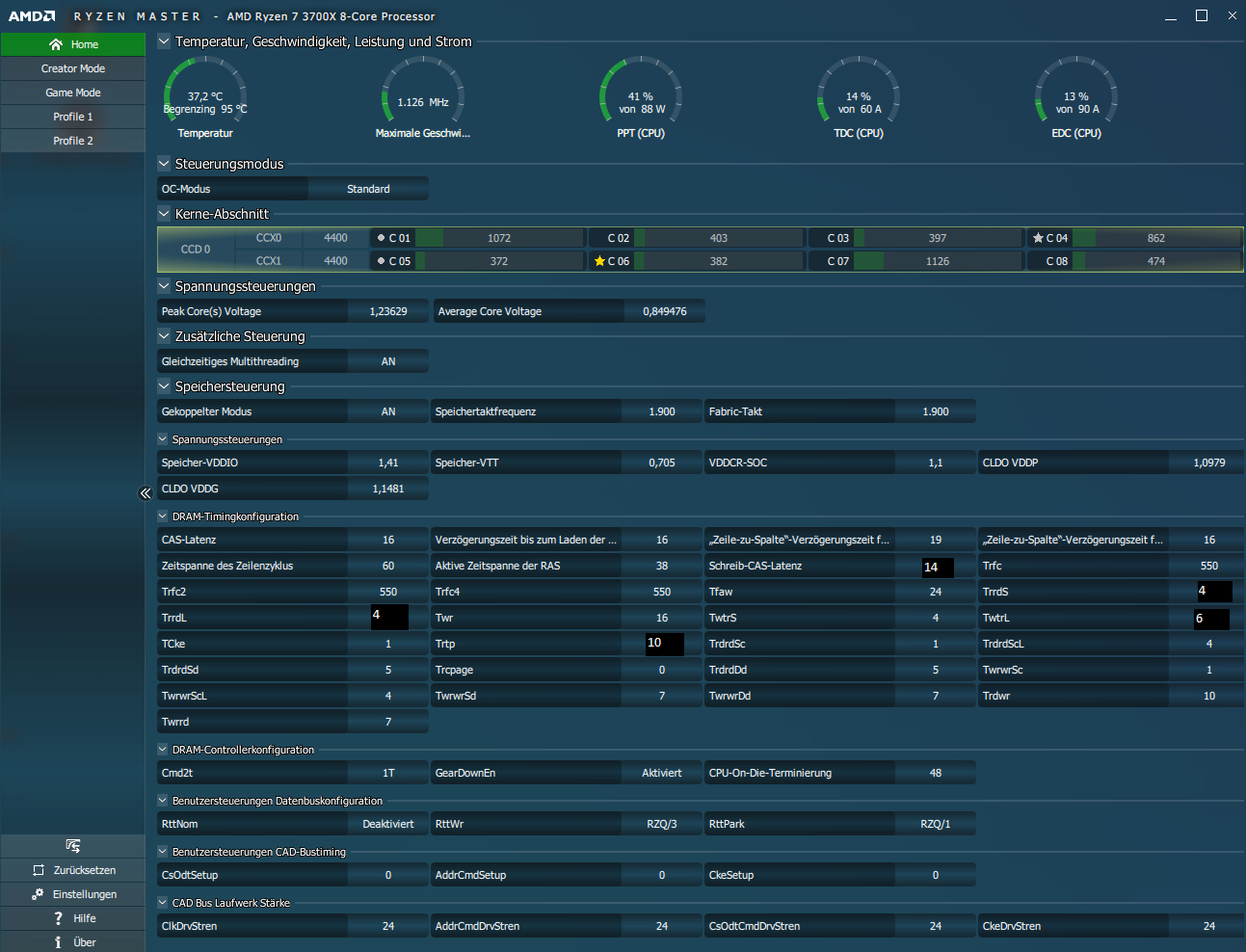Click the Zurücksetzen reset icon
The width and height of the screenshot is (1246, 952).
[x=39, y=870]
